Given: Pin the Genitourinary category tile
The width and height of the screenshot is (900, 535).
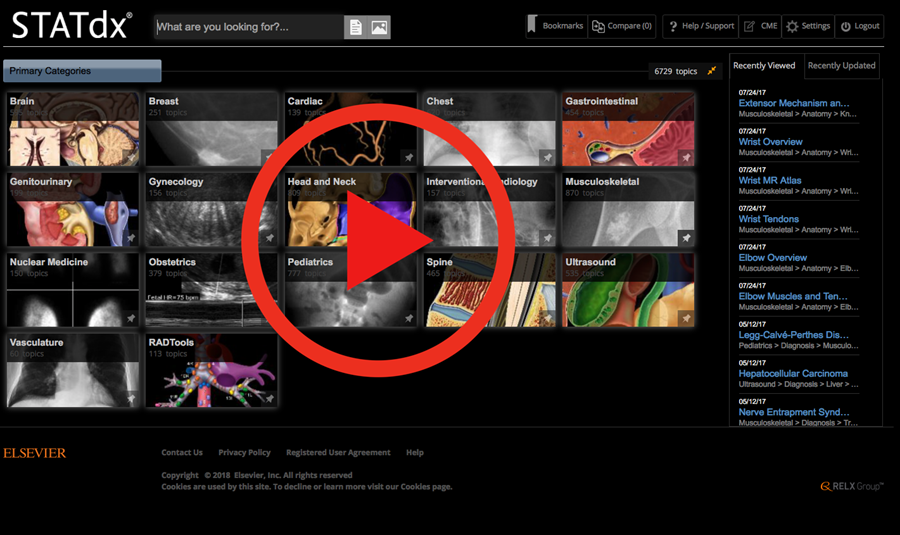Looking at the screenshot, I should pyautogui.click(x=131, y=238).
